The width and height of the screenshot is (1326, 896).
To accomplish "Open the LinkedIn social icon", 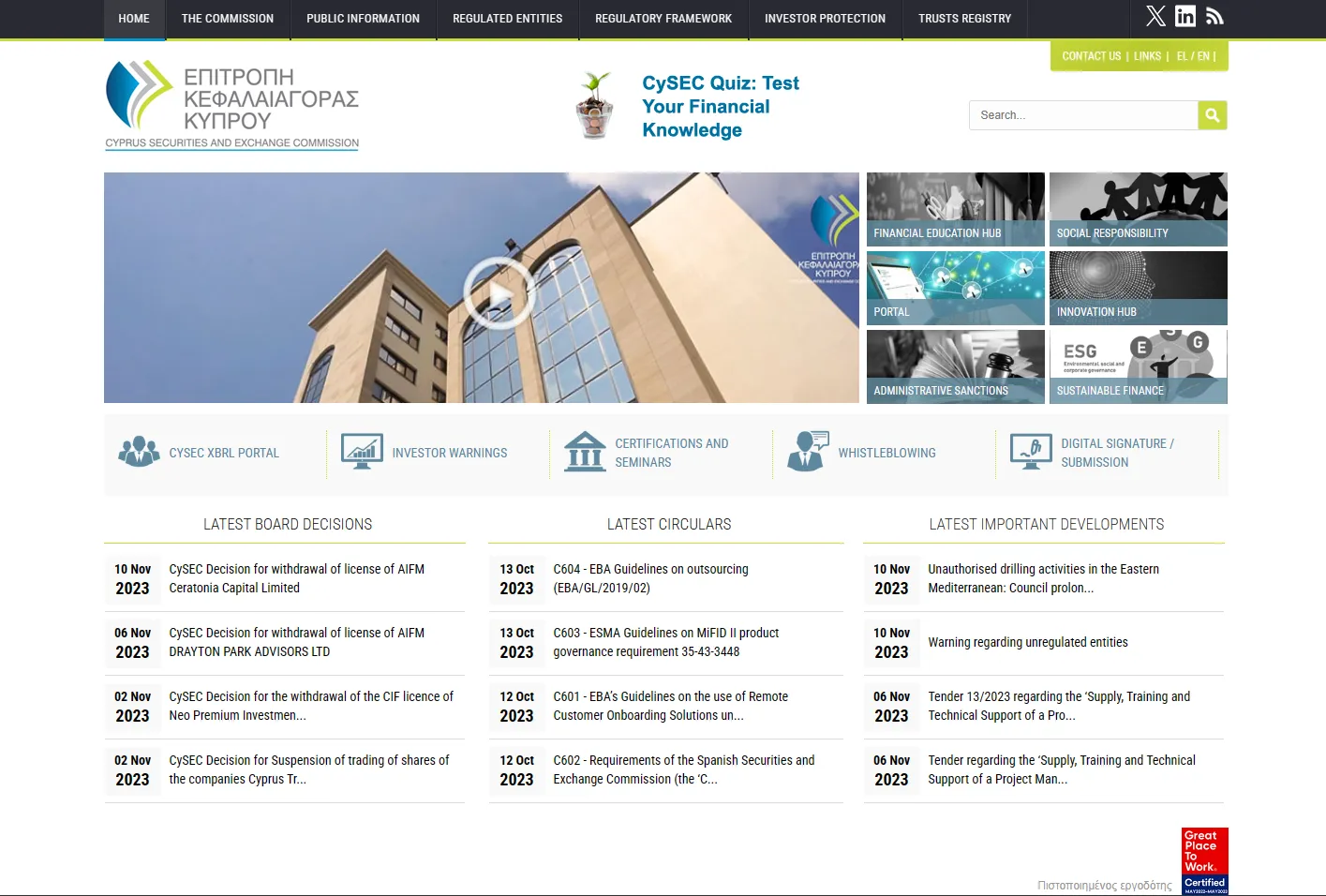I will click(x=1185, y=16).
